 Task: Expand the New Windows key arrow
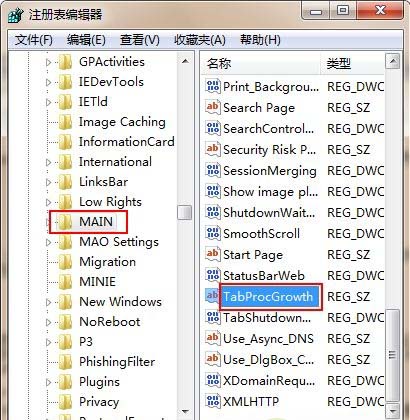(49, 302)
